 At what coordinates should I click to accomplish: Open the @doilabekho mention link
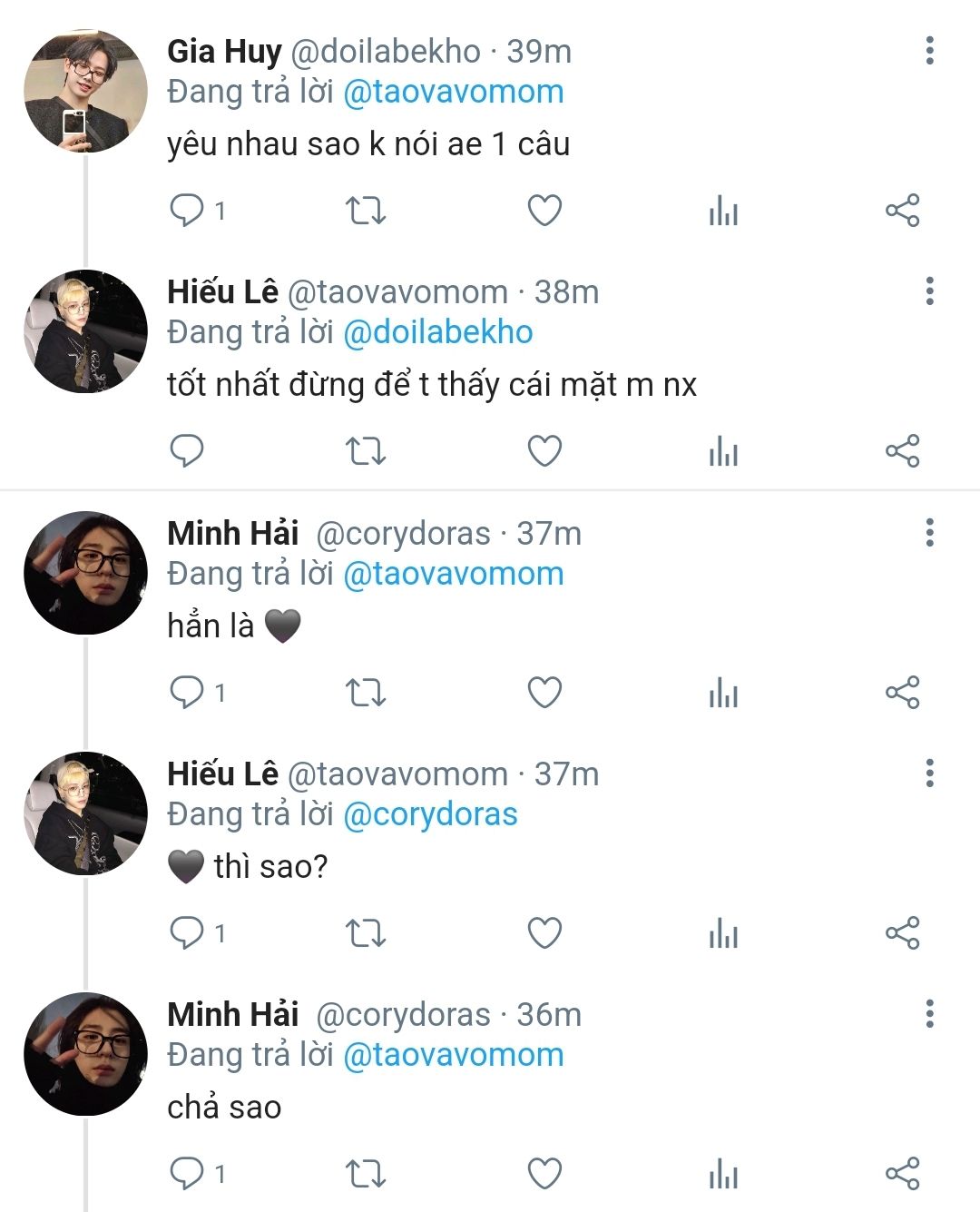point(438,332)
